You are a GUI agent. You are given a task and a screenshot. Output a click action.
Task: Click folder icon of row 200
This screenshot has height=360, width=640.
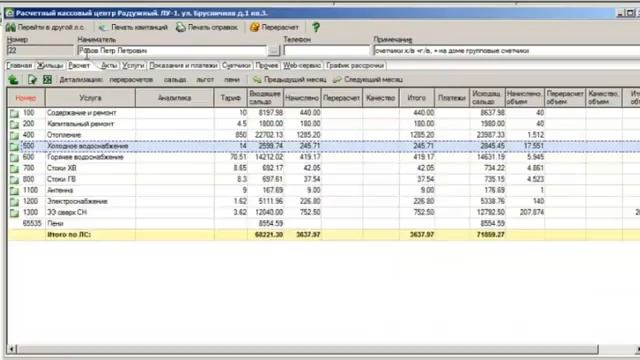[x=14, y=124]
